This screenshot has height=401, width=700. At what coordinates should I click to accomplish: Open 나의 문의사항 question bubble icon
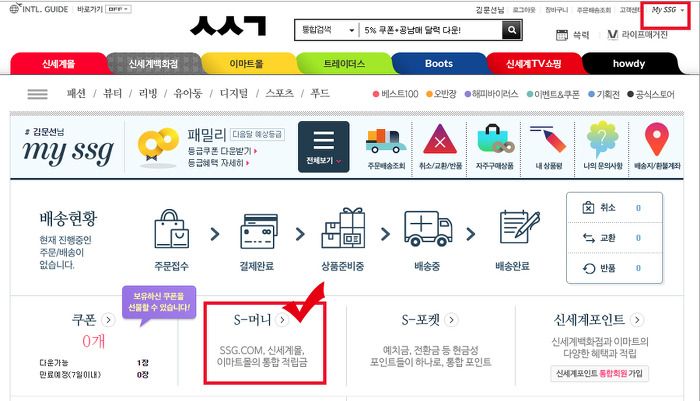pyautogui.click(x=603, y=139)
